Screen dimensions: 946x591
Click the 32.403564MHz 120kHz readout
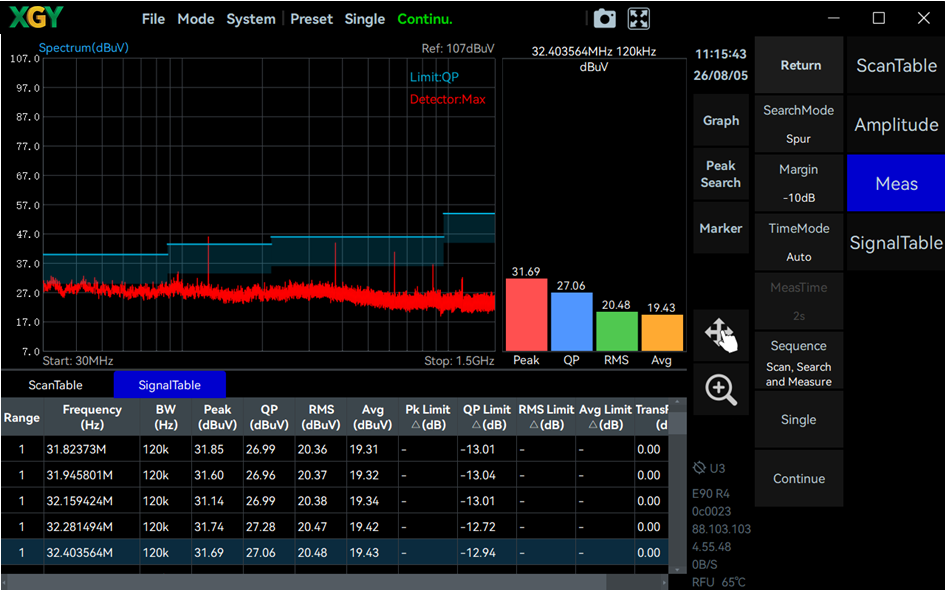tap(594, 51)
